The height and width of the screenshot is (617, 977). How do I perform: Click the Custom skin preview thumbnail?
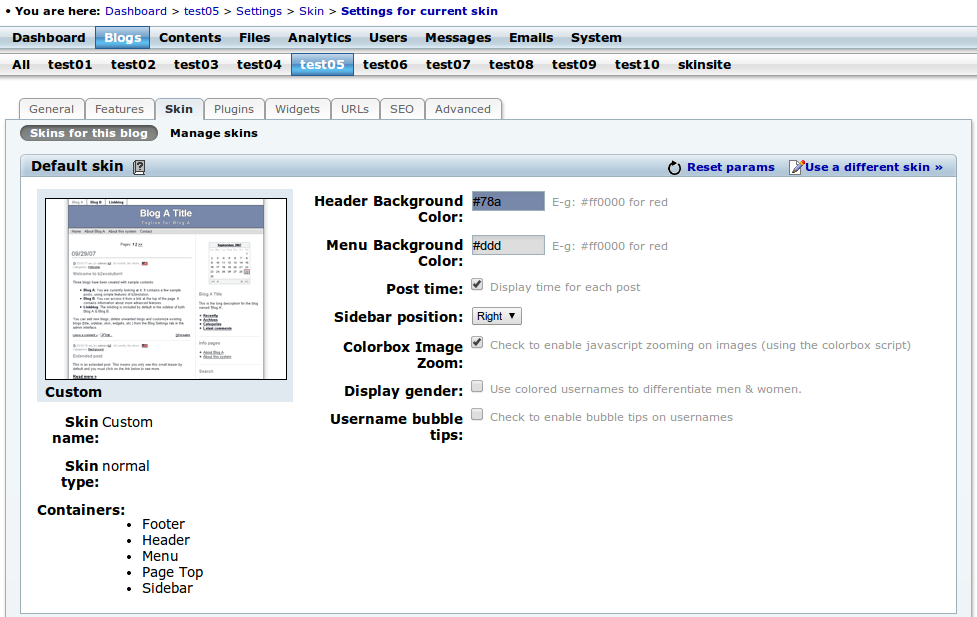point(166,289)
